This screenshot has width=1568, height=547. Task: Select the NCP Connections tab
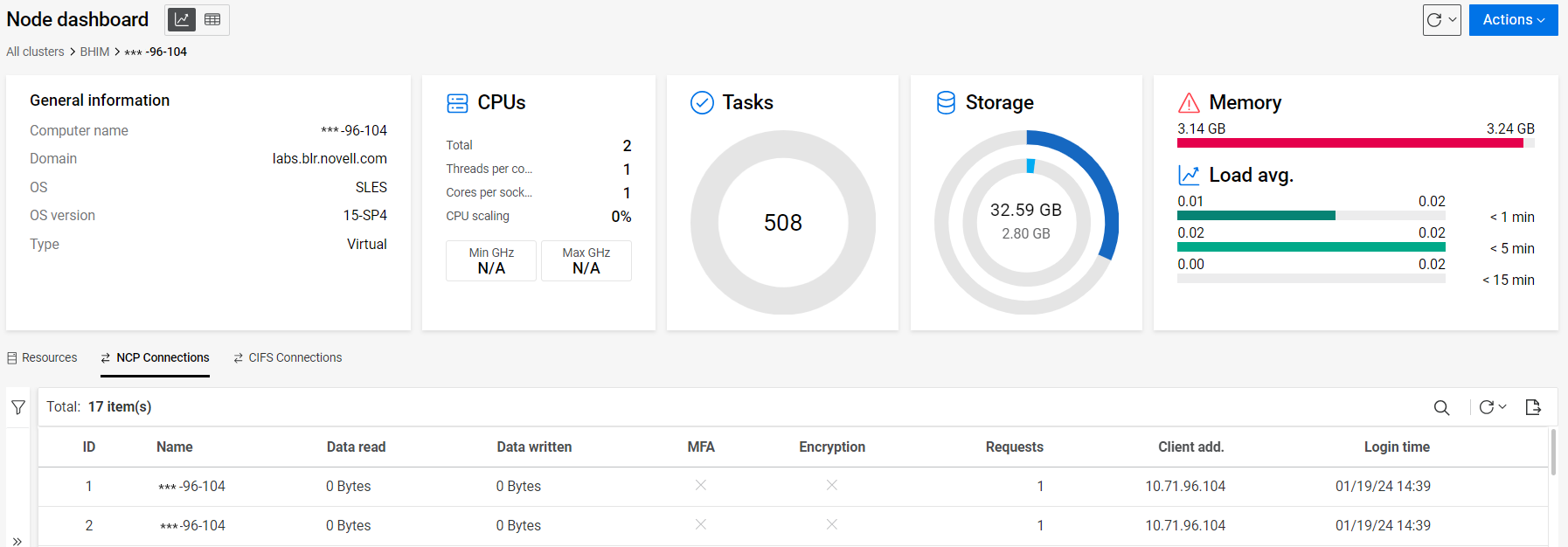[155, 357]
